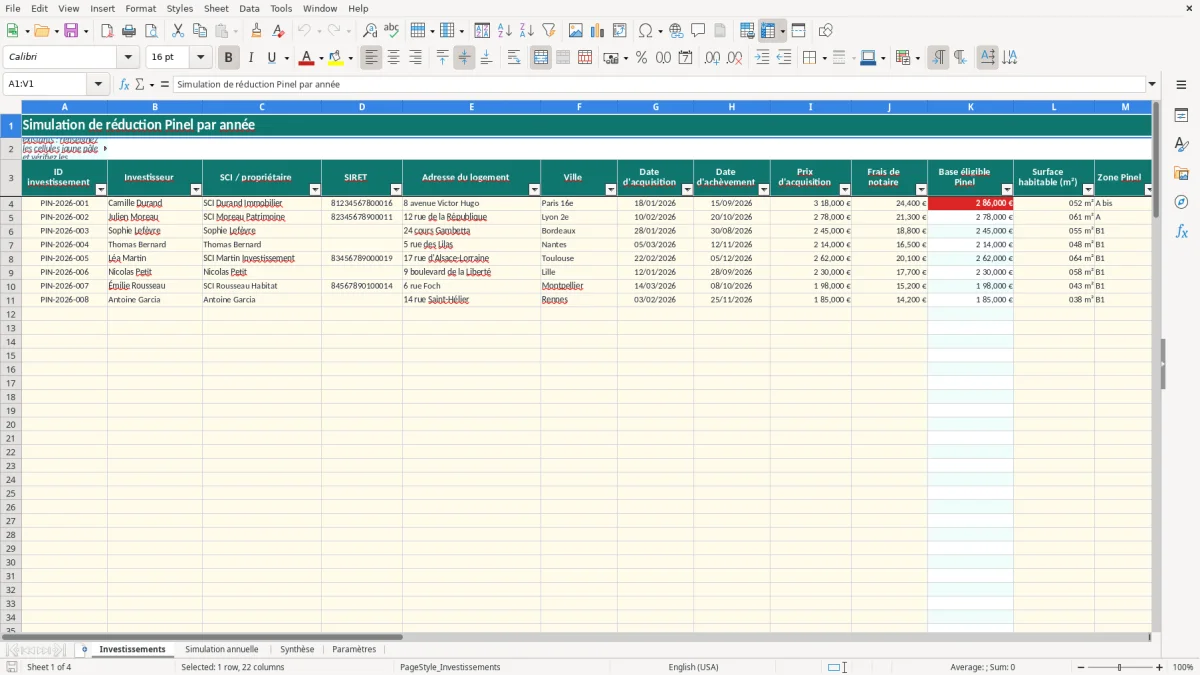The height and width of the screenshot is (675, 1200).
Task: Insert special character Omega icon
Action: pos(646,31)
